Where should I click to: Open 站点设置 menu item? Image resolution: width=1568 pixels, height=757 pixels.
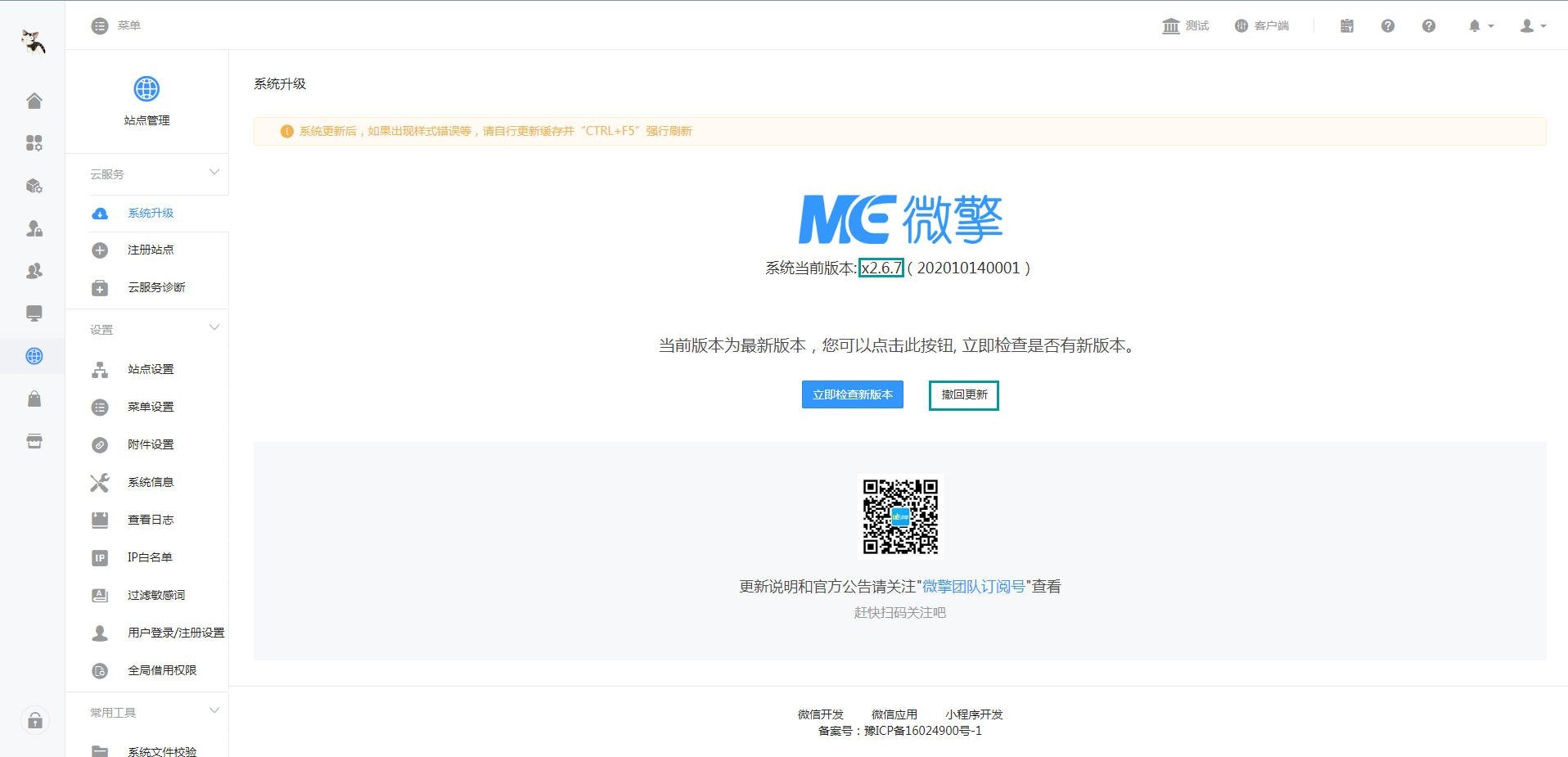tap(151, 370)
